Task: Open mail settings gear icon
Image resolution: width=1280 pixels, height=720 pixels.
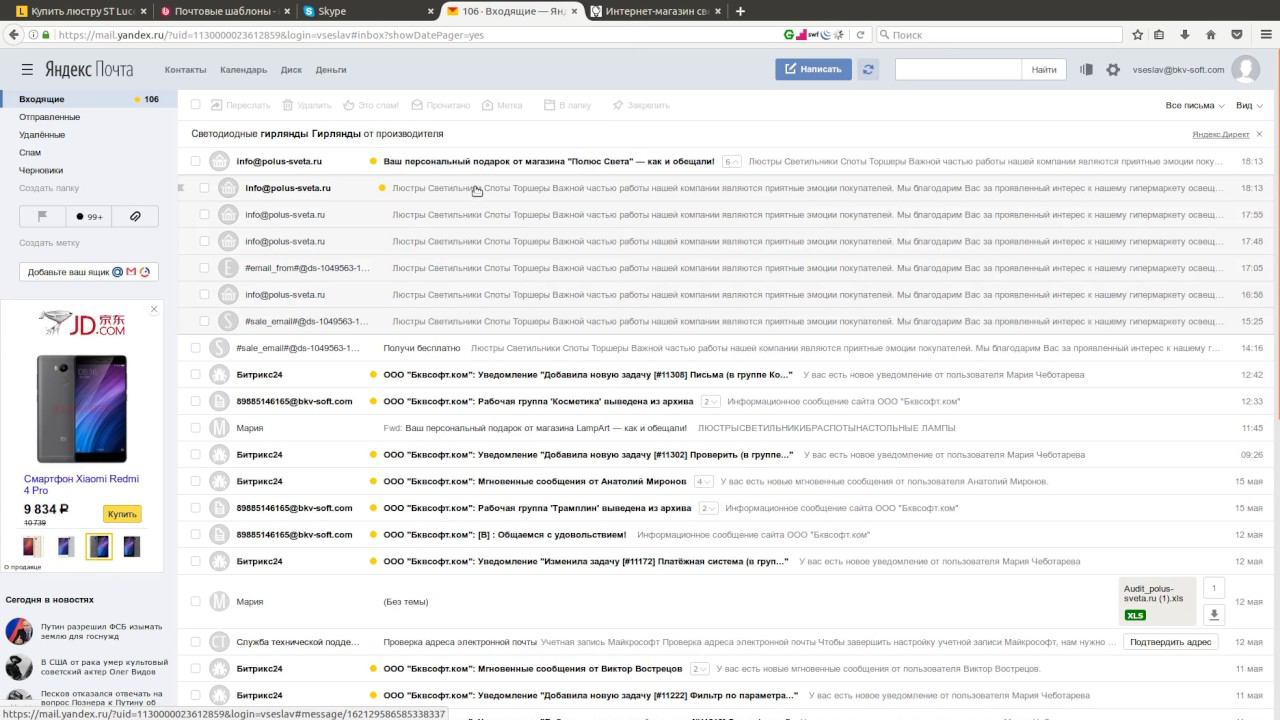Action: tap(1113, 70)
